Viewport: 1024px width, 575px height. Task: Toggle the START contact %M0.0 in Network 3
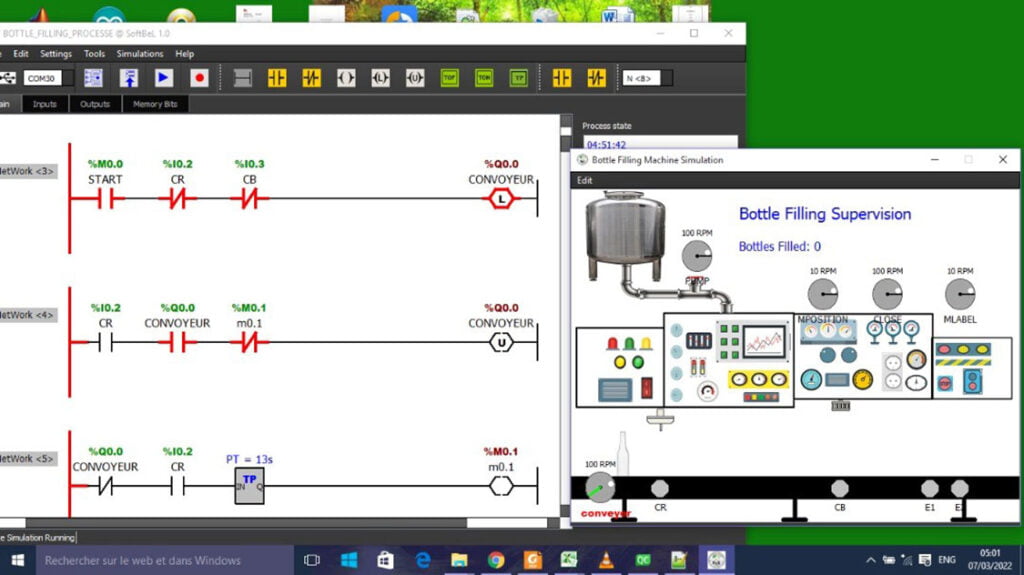coord(105,199)
